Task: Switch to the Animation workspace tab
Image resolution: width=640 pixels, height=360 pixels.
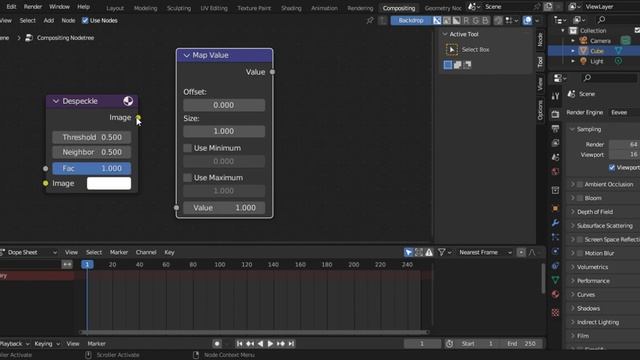Action: click(324, 8)
